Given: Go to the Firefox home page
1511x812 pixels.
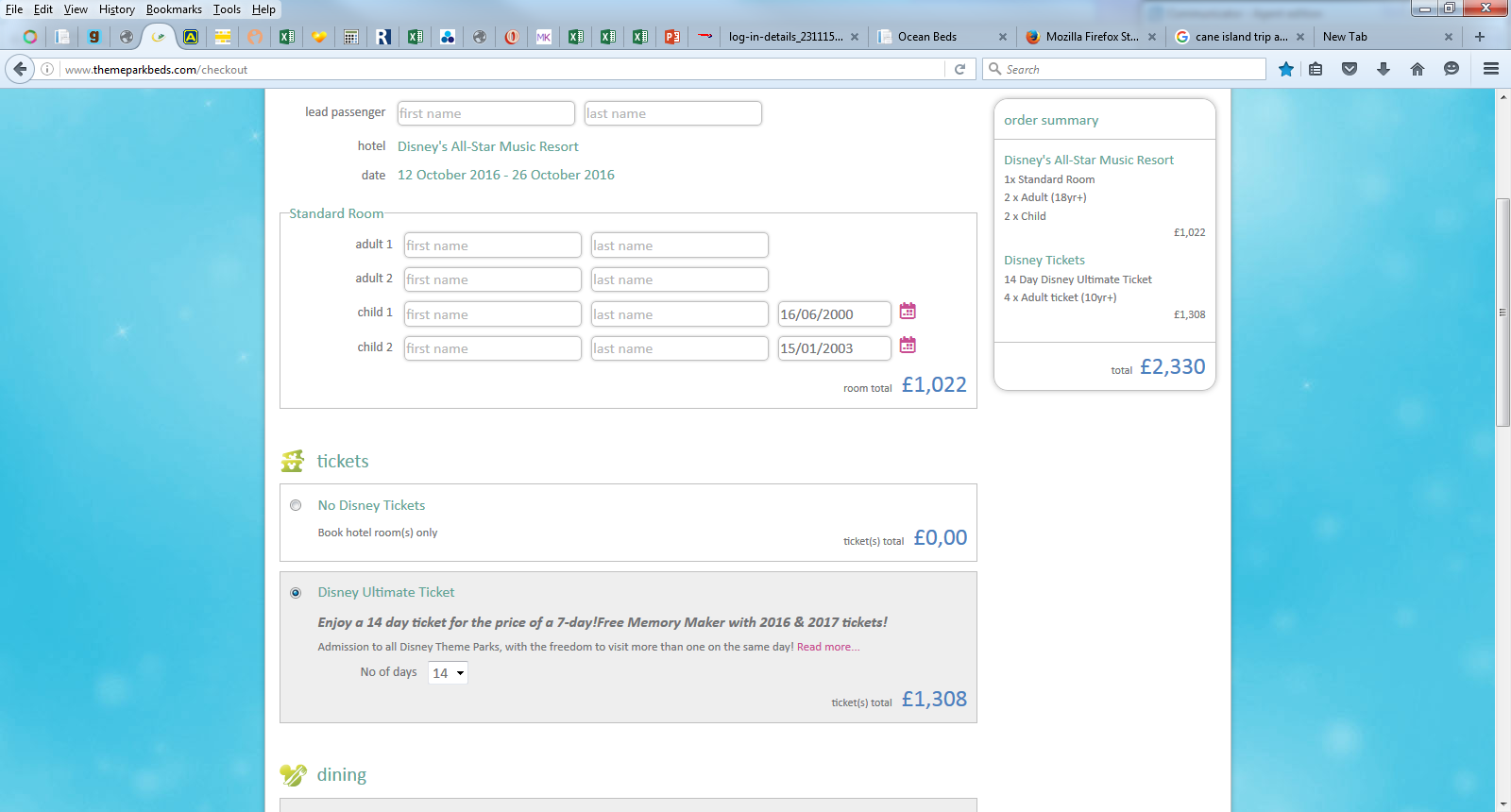Looking at the screenshot, I should click(x=1418, y=69).
